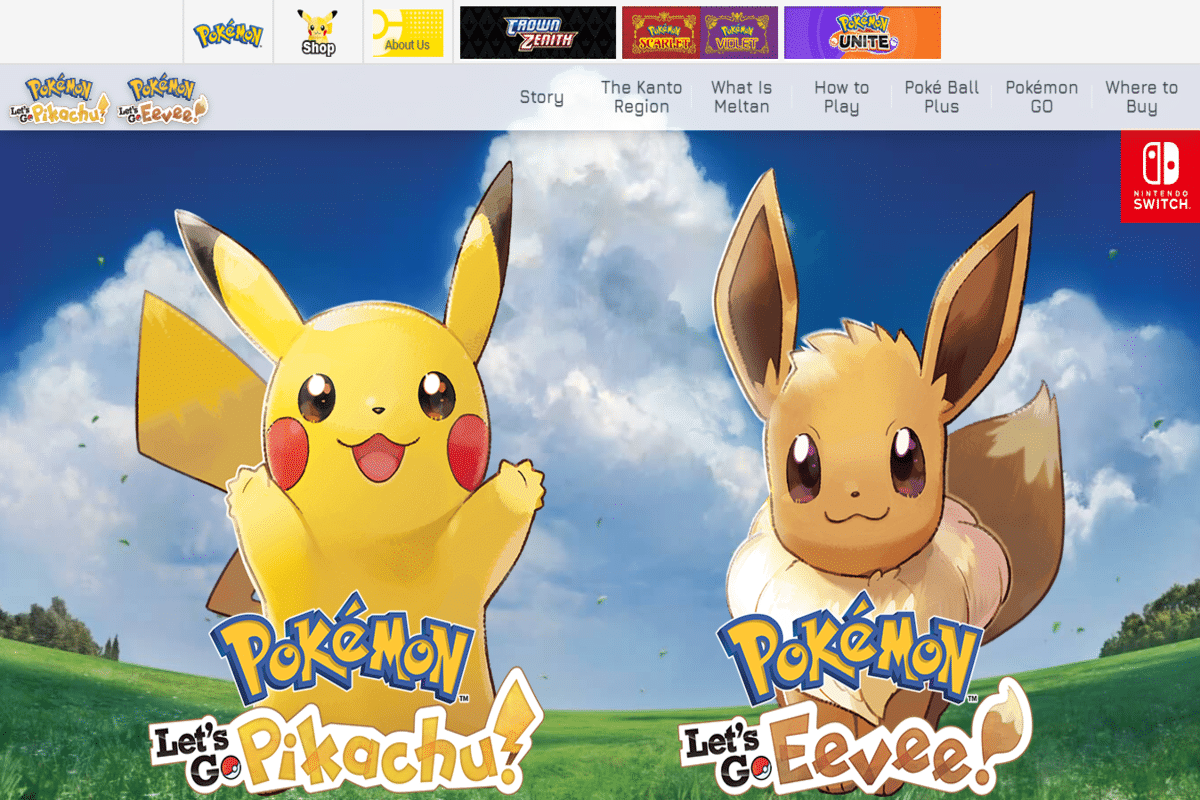Screen dimensions: 1200x800
Task: Click the Let's Go Eevee logo in the header
Action: pyautogui.click(x=160, y=95)
